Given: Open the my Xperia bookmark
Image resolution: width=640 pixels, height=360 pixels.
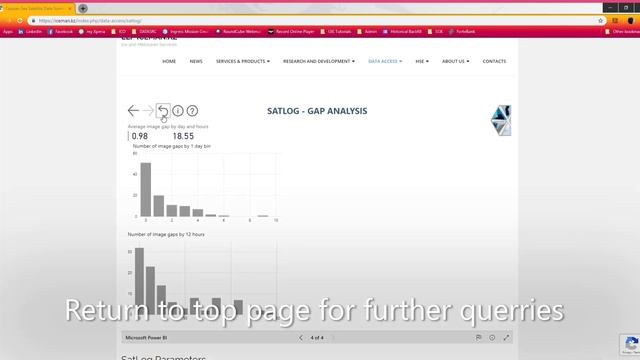Looking at the screenshot, I should [x=92, y=31].
